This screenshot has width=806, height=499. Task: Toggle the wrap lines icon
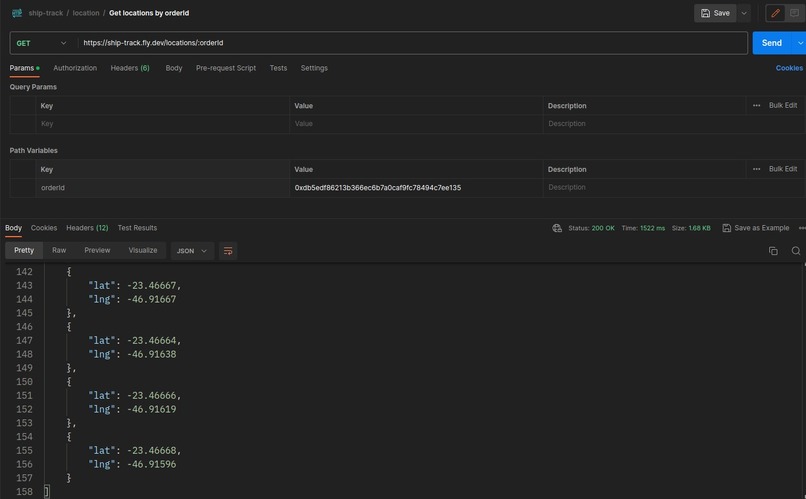point(228,251)
